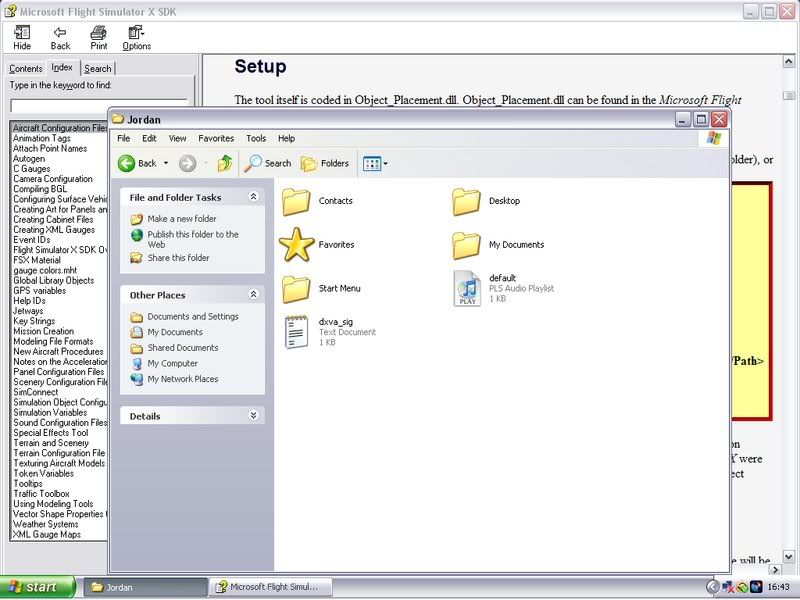Select XML Gauge Maps index entry
The height and width of the screenshot is (600, 800).
47,535
